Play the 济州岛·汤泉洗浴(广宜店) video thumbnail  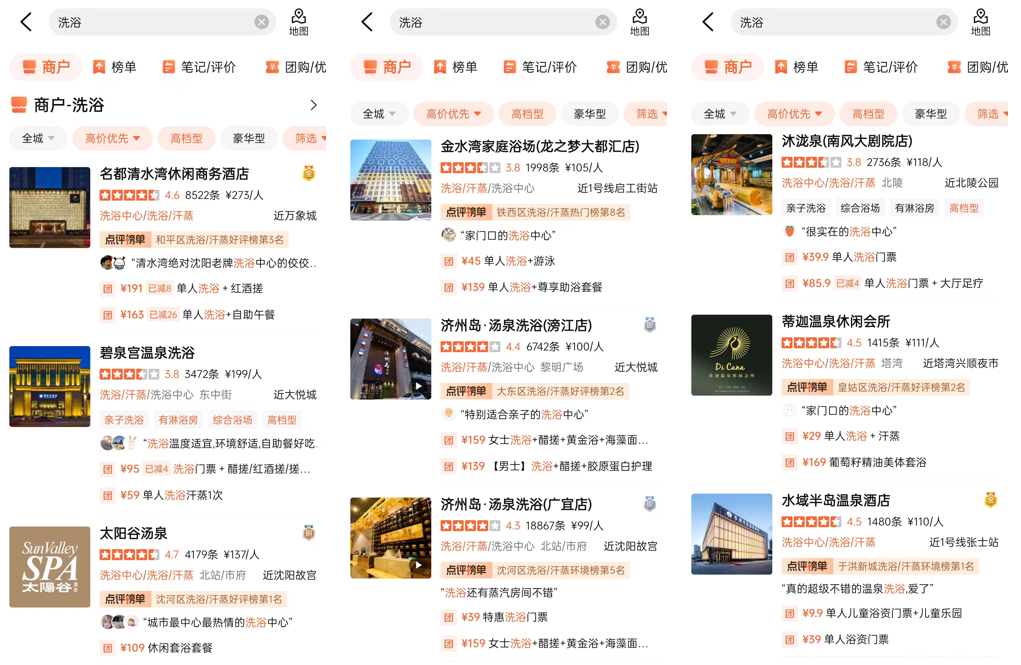click(391, 538)
